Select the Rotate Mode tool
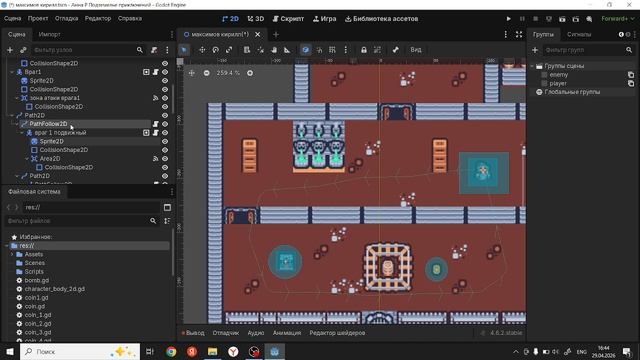The image size is (640, 360). click(x=216, y=50)
